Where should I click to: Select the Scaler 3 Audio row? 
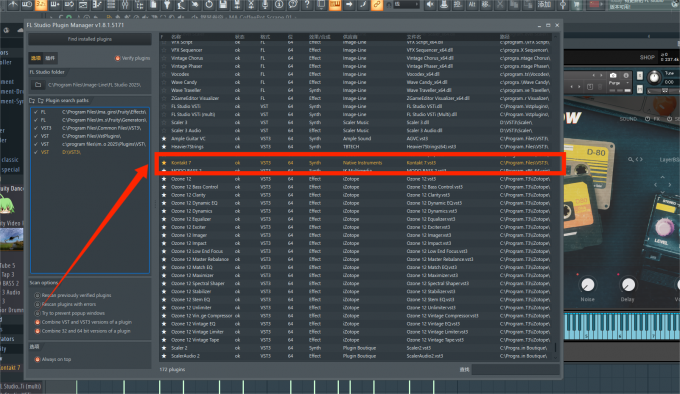pyautogui.click(x=356, y=130)
